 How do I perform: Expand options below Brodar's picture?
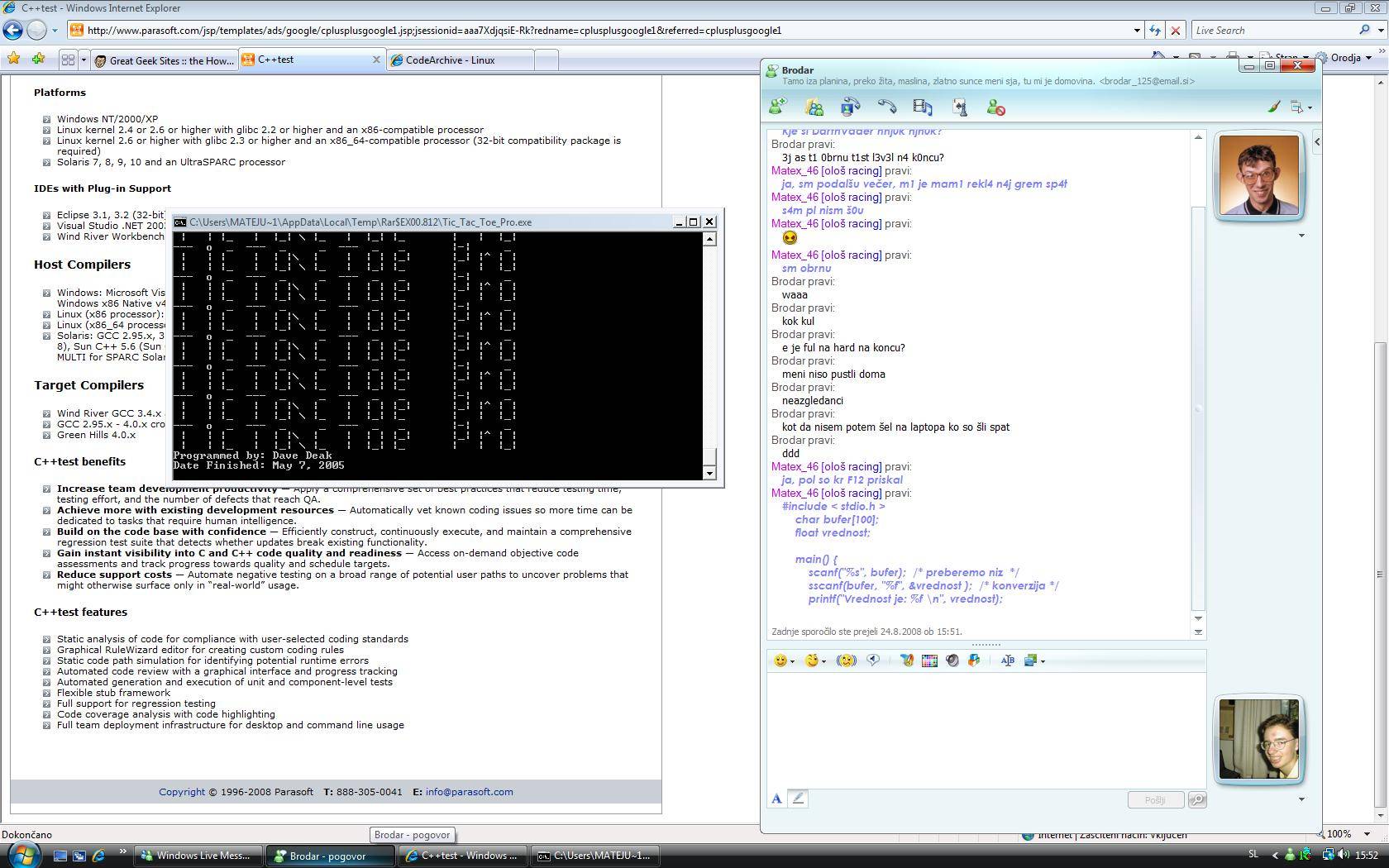1301,236
